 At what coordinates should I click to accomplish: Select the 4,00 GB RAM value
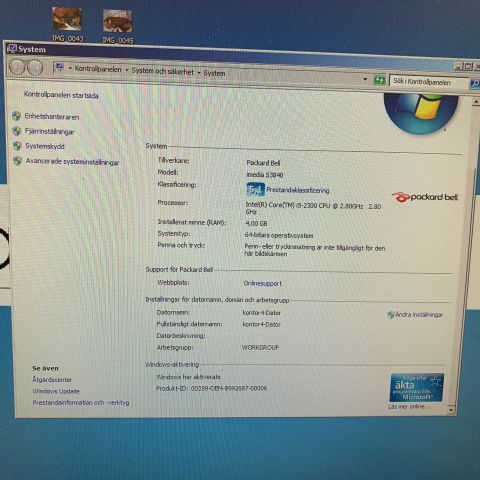tap(256, 224)
